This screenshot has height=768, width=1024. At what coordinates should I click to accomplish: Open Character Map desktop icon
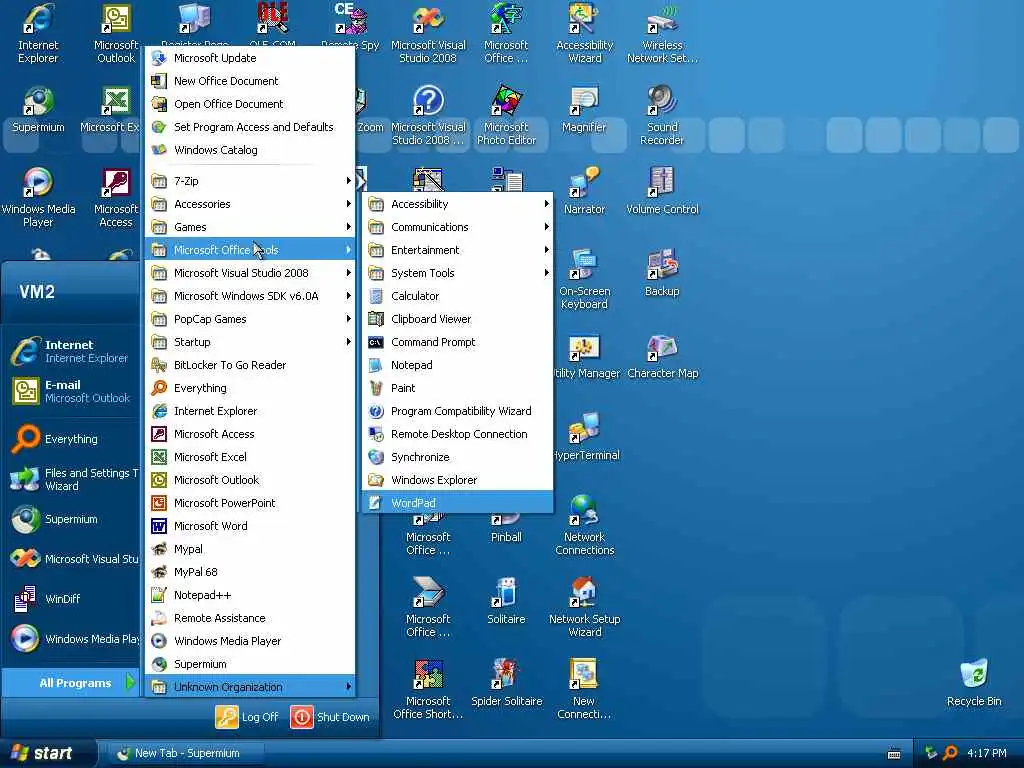662,355
